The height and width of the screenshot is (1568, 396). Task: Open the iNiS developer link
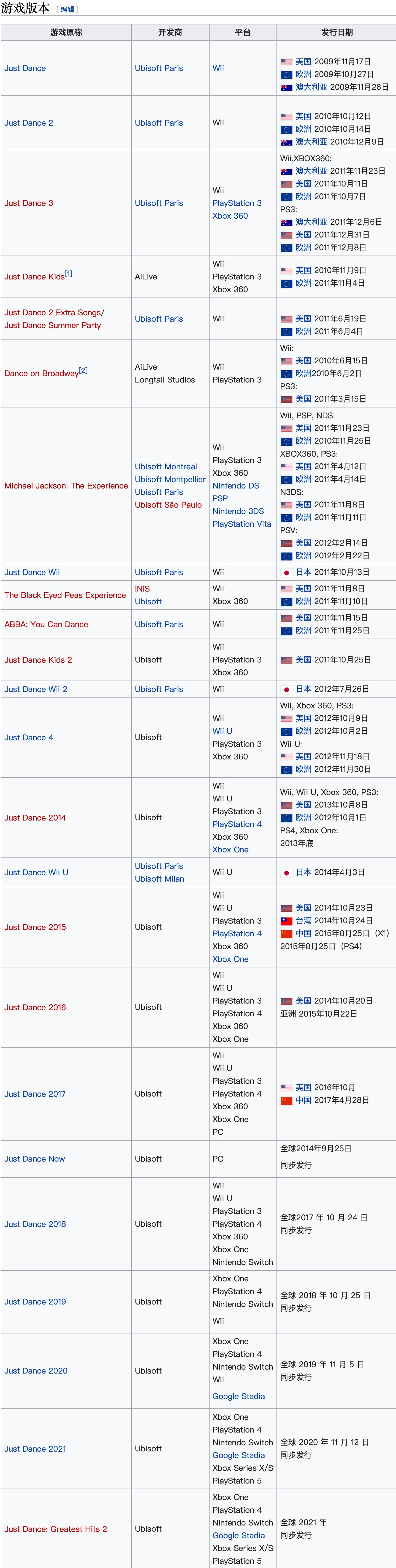(x=142, y=589)
